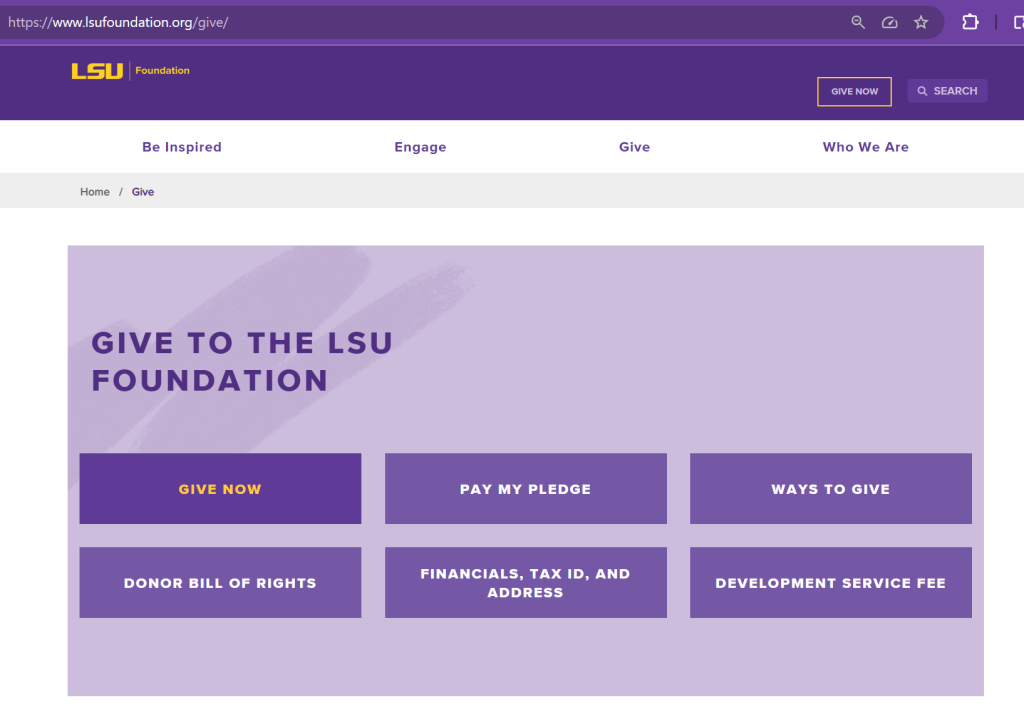Open the Be Inspired menu

tap(182, 147)
